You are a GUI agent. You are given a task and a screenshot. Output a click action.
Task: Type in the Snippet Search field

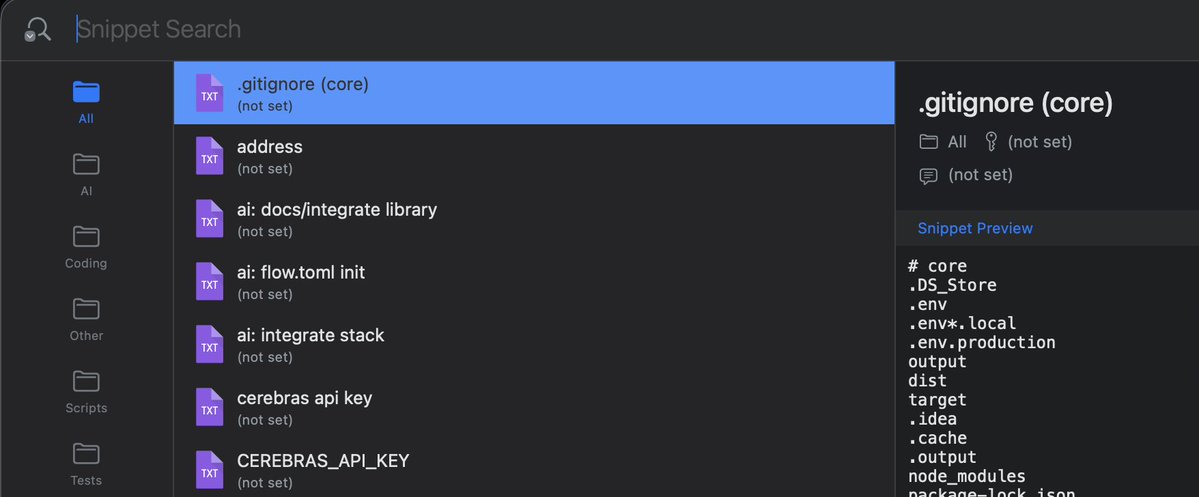pos(400,30)
